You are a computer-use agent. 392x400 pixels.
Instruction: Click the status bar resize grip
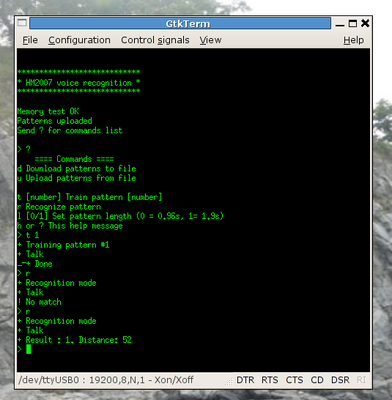coord(229,382)
